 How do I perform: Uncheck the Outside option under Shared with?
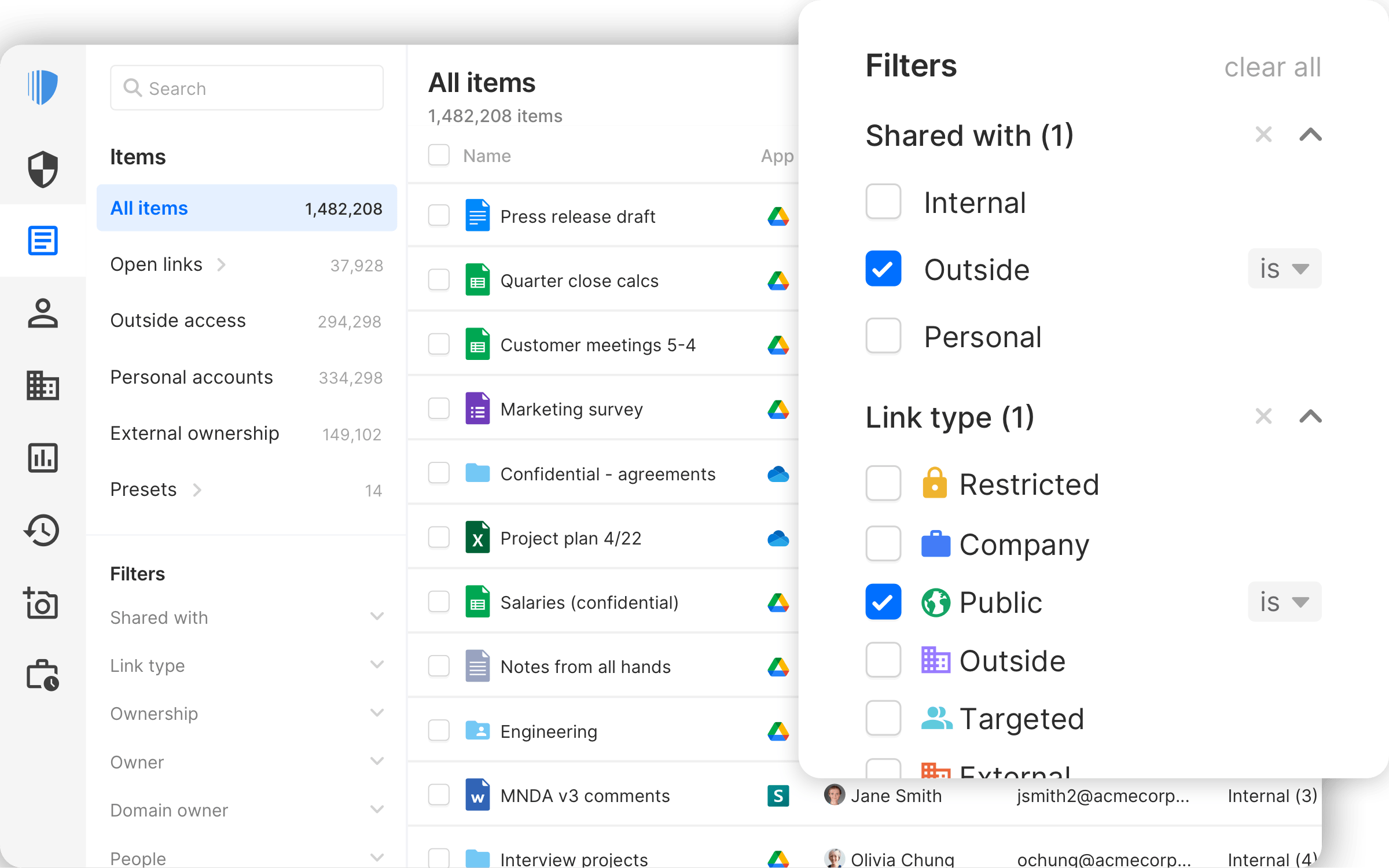883,269
